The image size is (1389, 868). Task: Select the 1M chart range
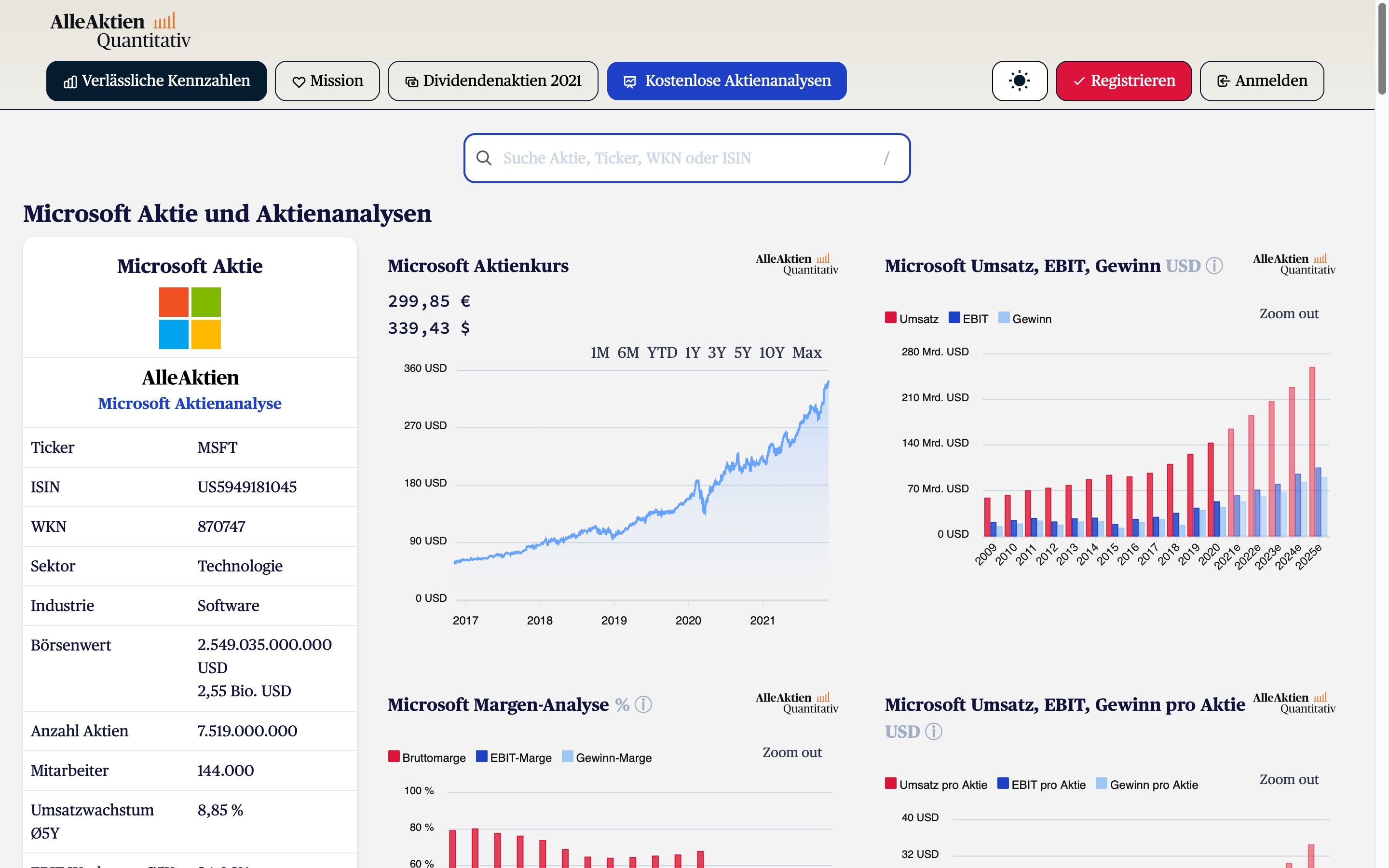tap(600, 353)
